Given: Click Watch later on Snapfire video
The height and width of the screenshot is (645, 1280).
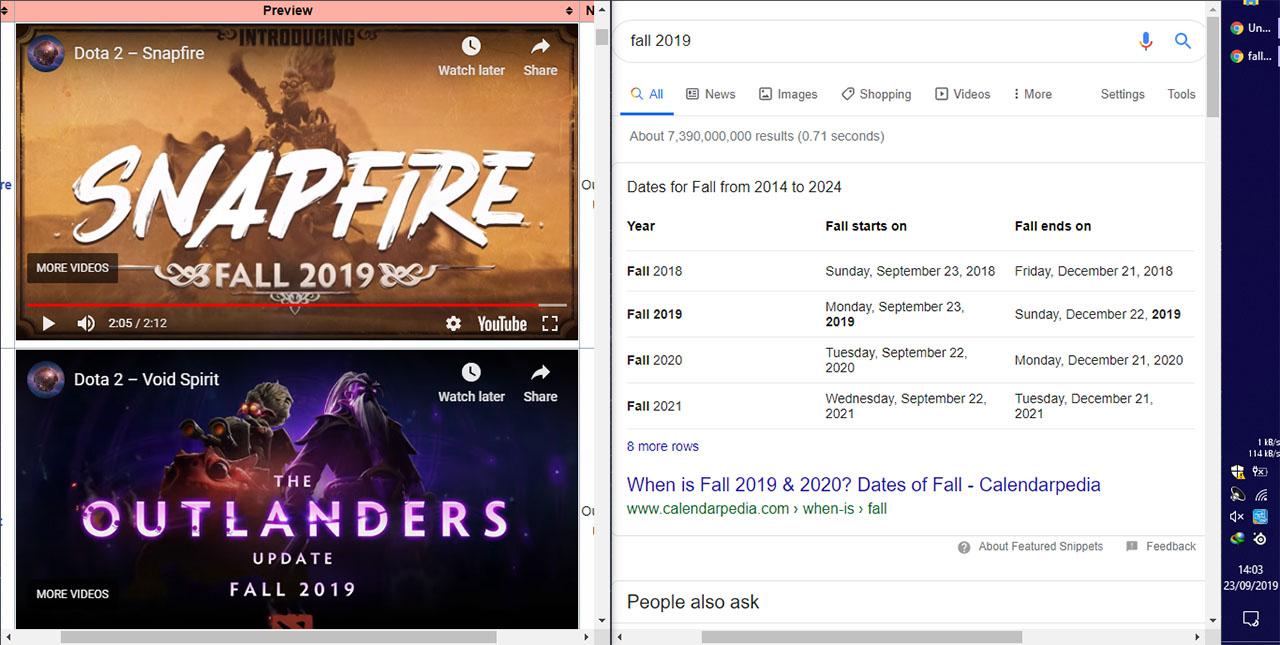Looking at the screenshot, I should pyautogui.click(x=471, y=56).
